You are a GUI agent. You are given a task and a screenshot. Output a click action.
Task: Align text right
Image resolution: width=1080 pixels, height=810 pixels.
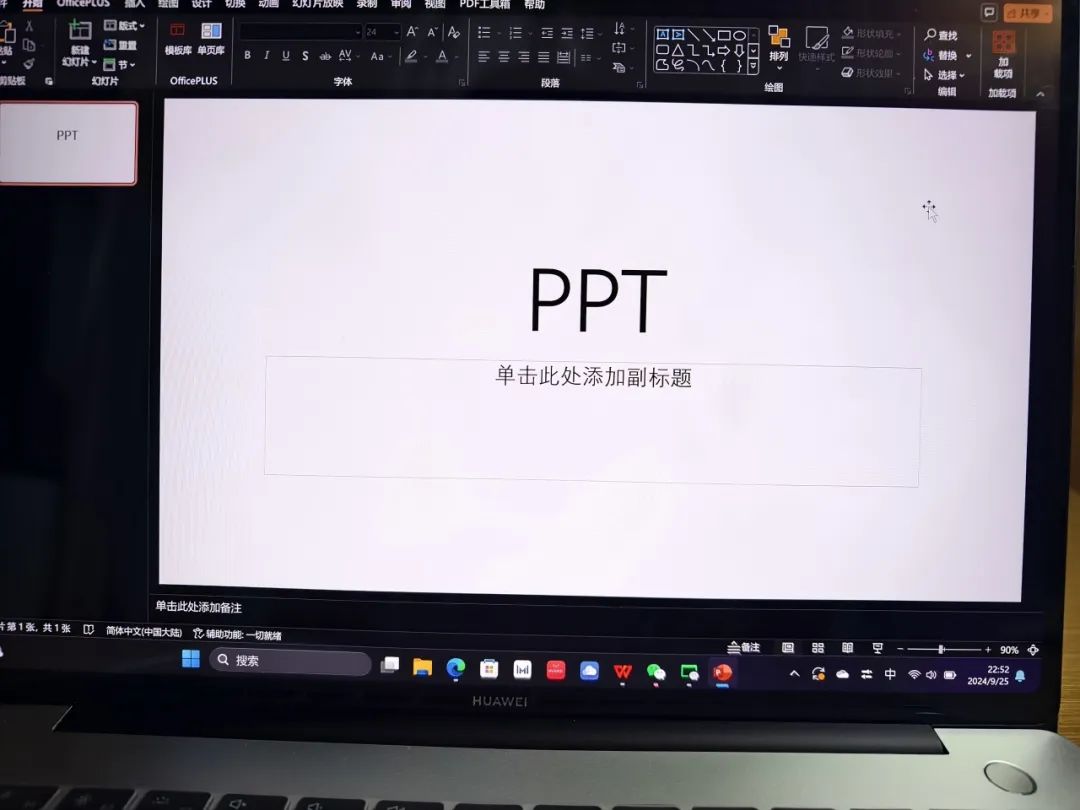pos(524,57)
